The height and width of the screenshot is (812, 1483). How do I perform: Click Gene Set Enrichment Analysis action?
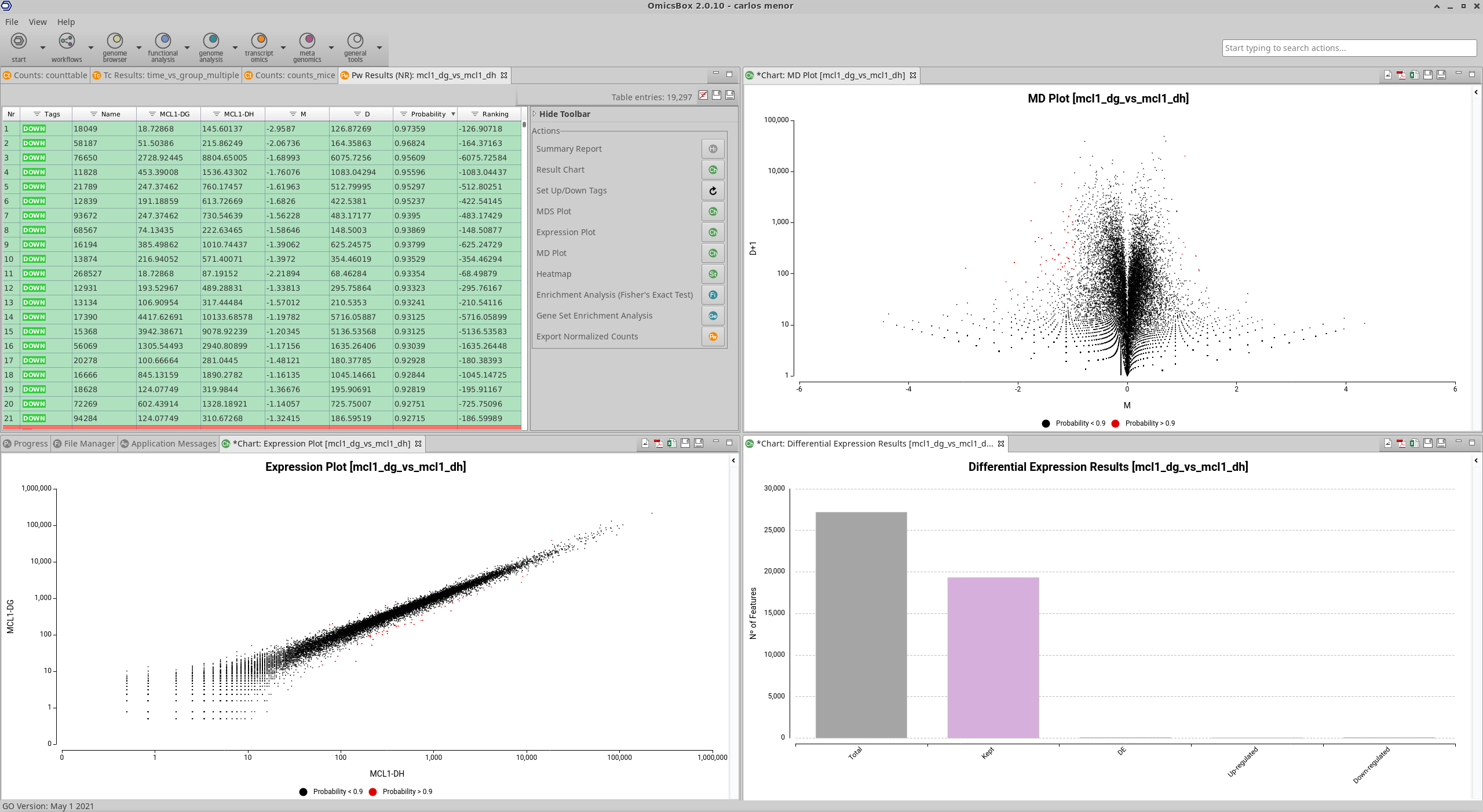[x=594, y=316]
